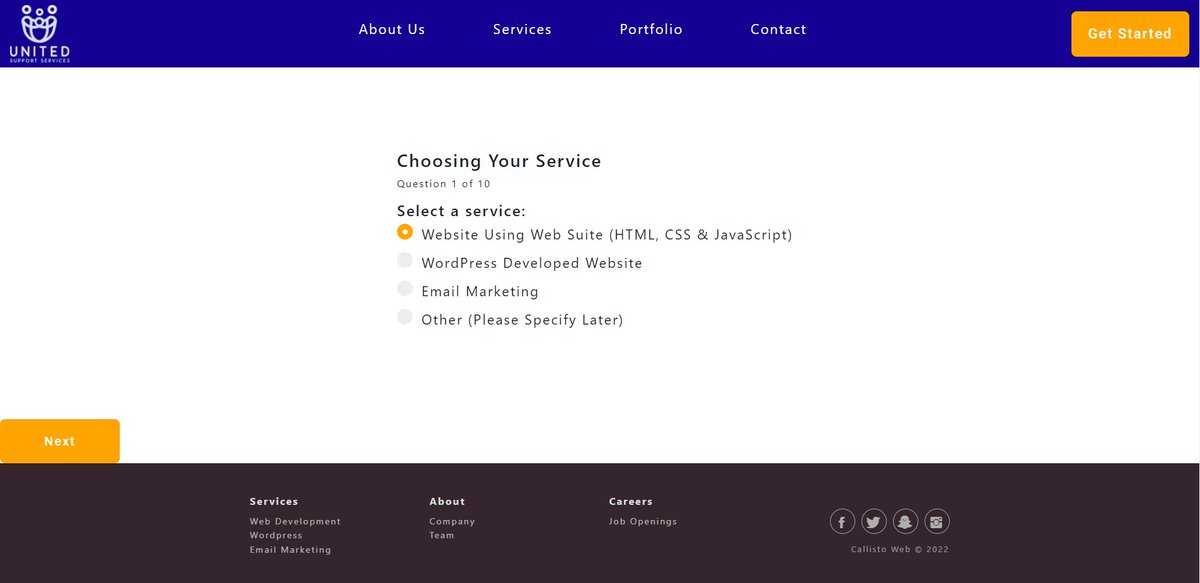The height and width of the screenshot is (583, 1200).
Task: Click the 'Question 1 of 10' text
Action: coord(444,184)
